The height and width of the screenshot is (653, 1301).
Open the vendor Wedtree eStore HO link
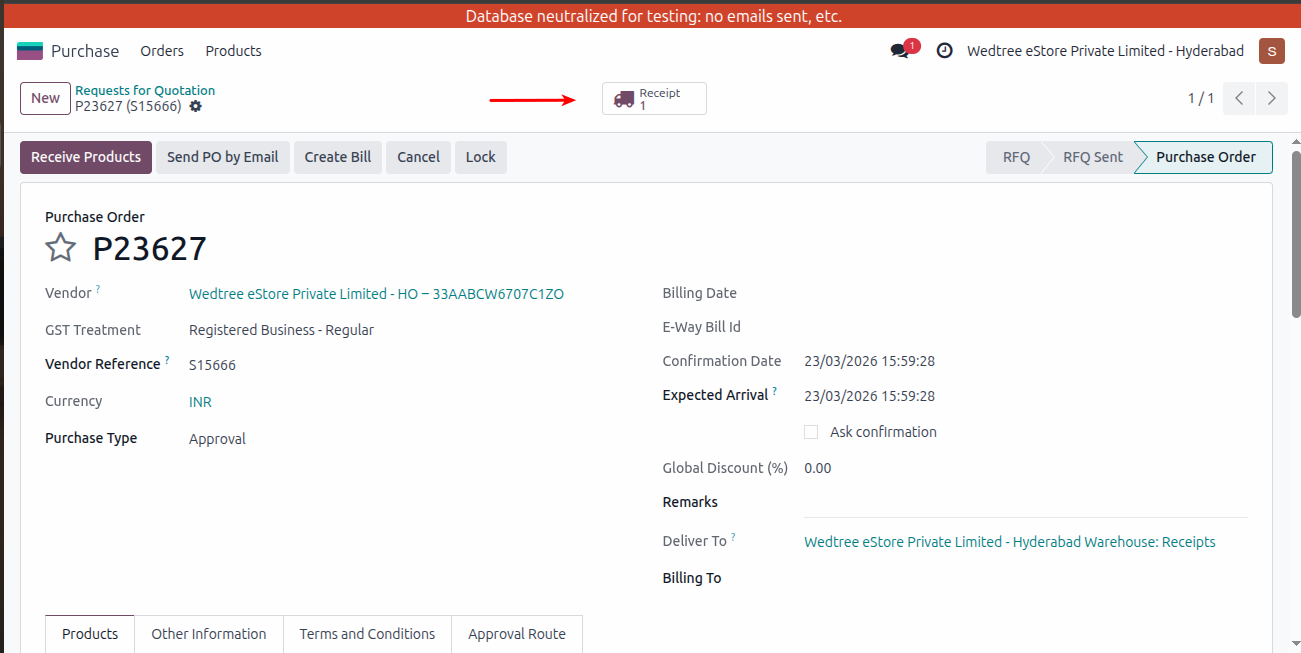click(376, 294)
